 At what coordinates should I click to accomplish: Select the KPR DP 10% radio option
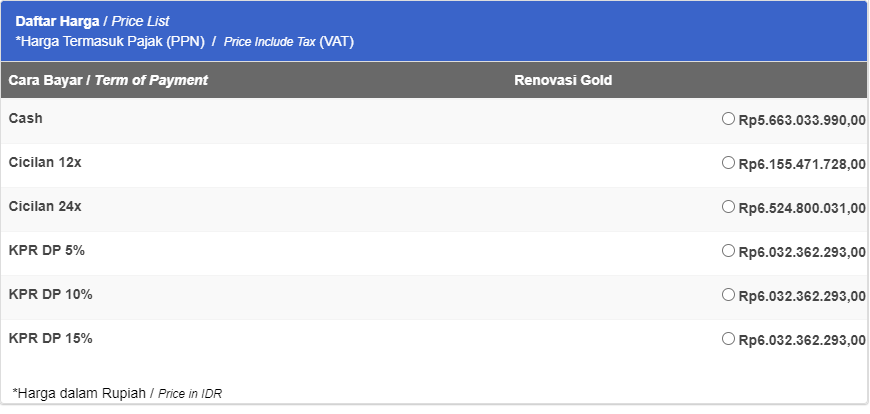click(728, 295)
